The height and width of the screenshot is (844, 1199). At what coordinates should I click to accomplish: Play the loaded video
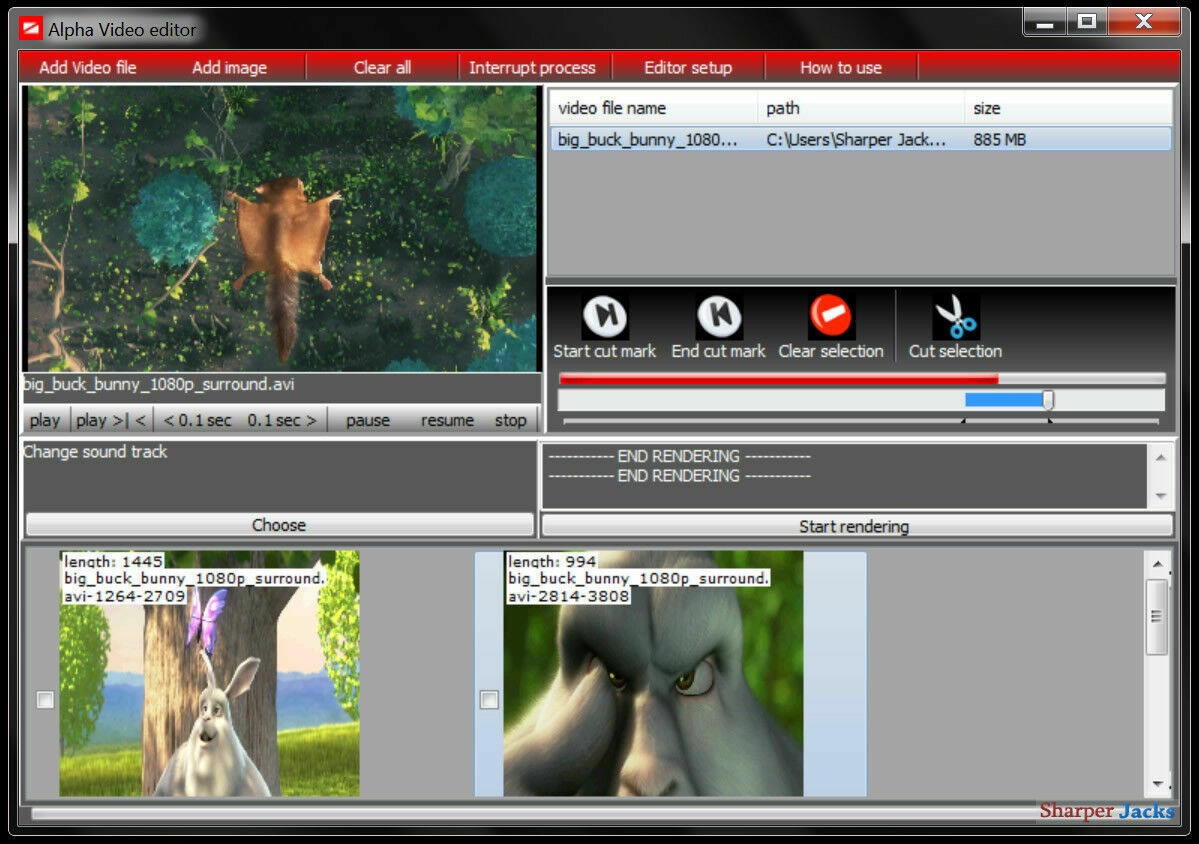pyautogui.click(x=45, y=420)
